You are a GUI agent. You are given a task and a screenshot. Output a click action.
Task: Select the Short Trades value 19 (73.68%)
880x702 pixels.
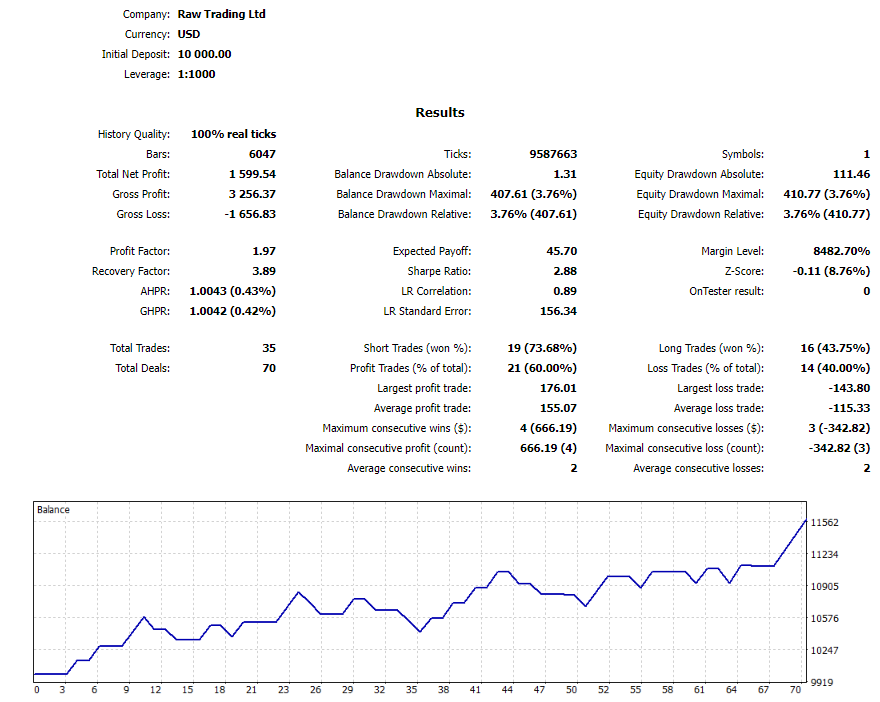542,348
